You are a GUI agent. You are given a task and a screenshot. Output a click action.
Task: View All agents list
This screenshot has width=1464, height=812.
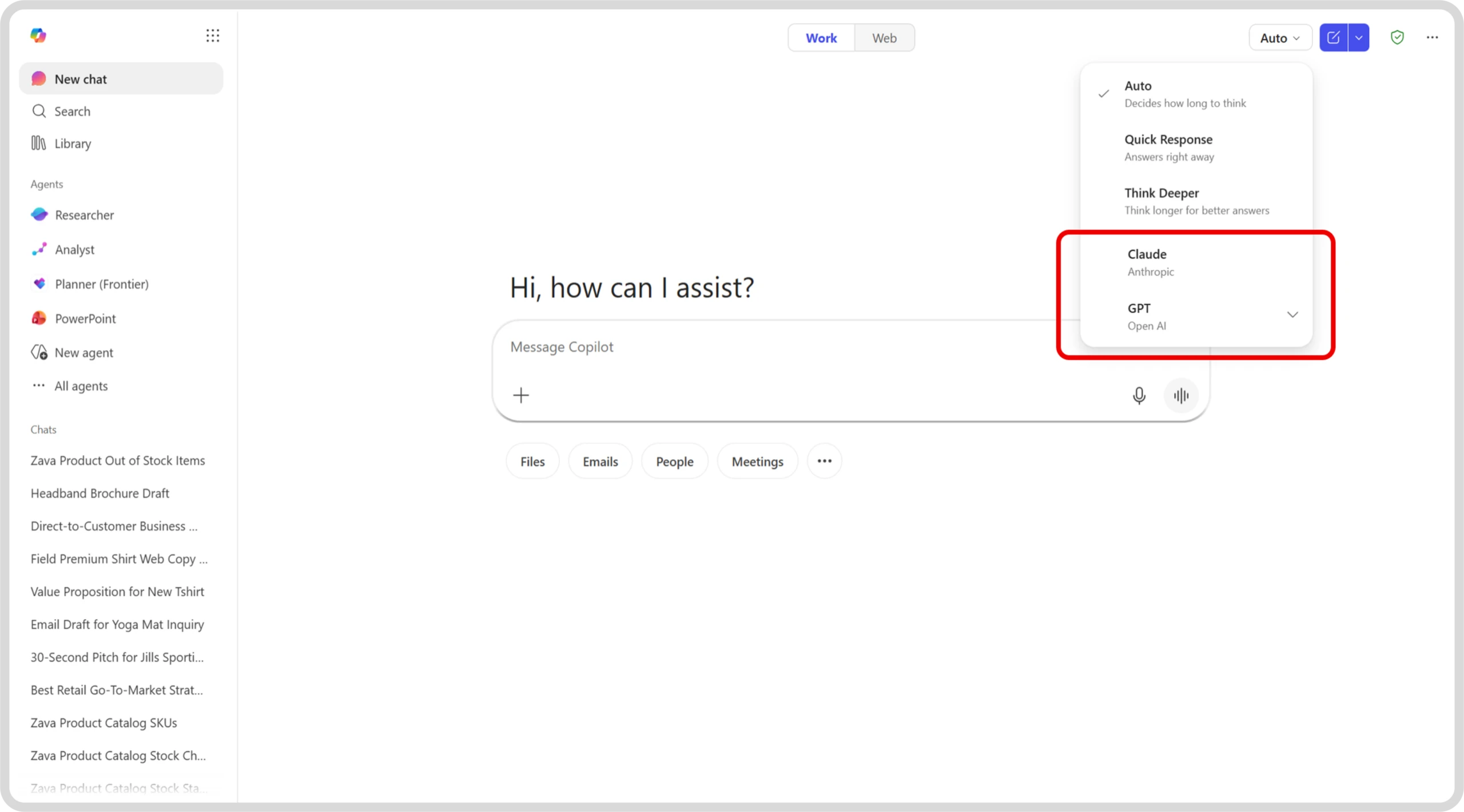pos(121,385)
